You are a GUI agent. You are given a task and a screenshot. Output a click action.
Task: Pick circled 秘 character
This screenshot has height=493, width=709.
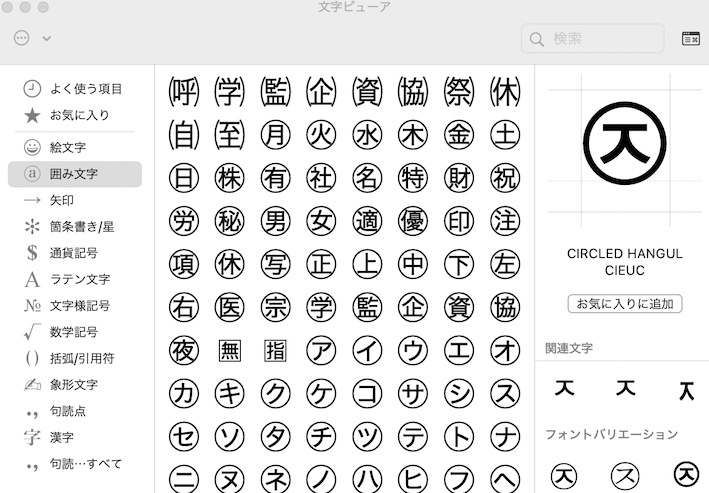pos(229,221)
